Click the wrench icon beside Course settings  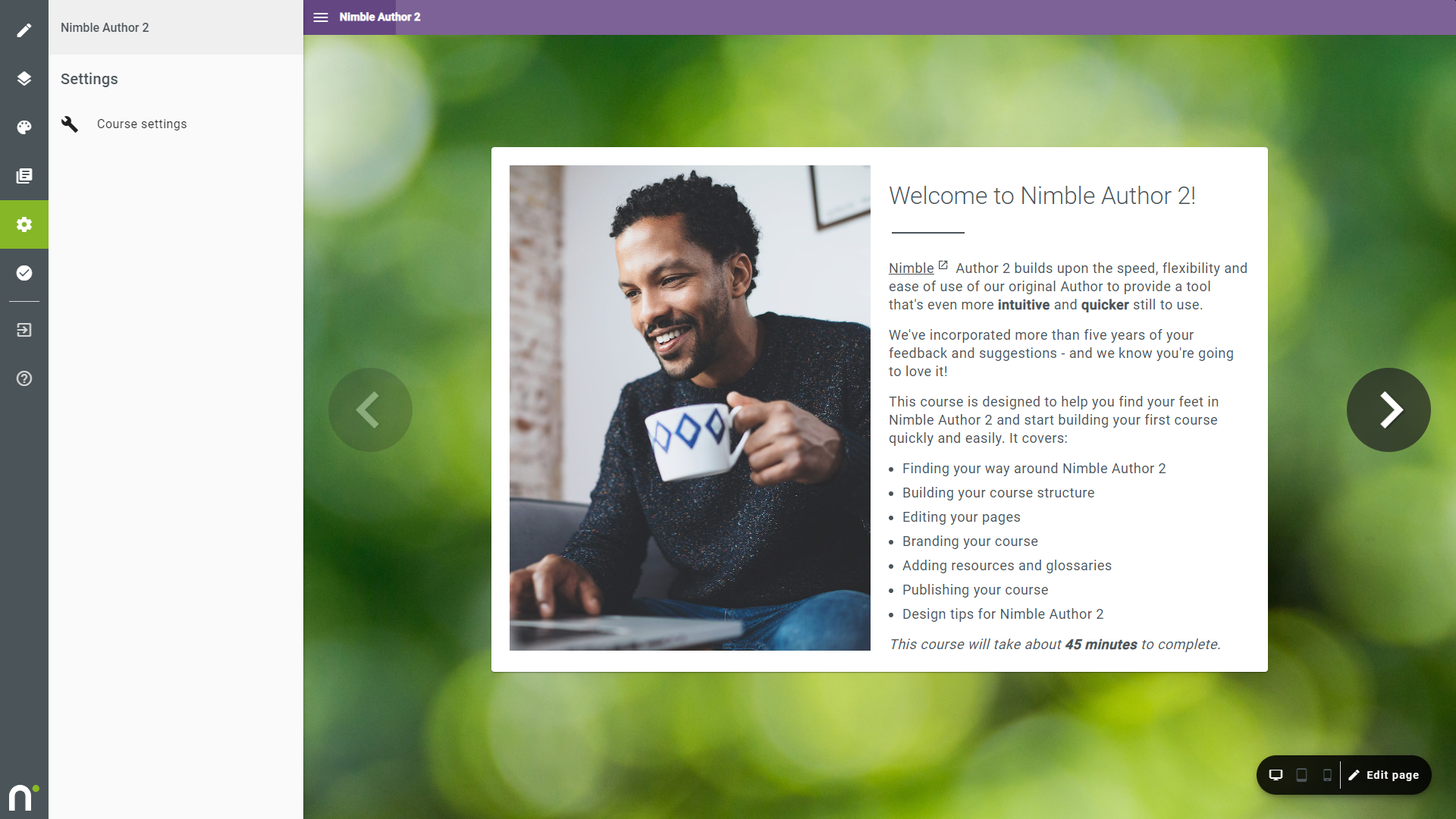pyautogui.click(x=70, y=124)
